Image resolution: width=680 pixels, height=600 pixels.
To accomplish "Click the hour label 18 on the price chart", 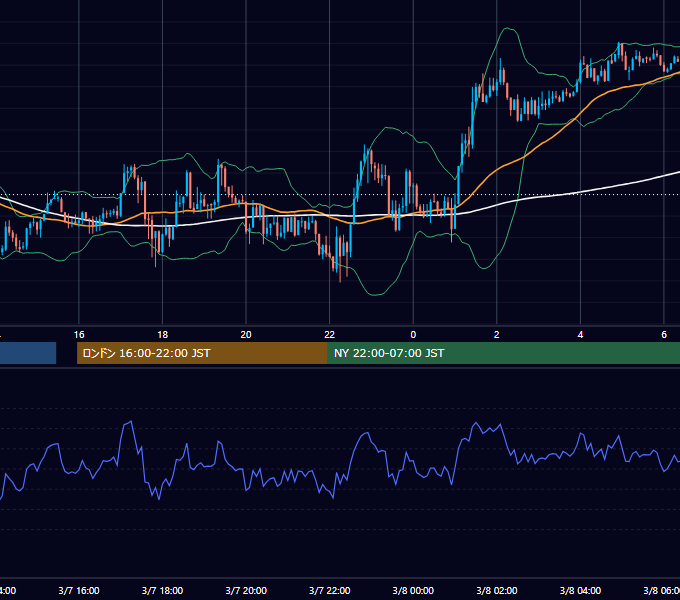I will tap(162, 335).
